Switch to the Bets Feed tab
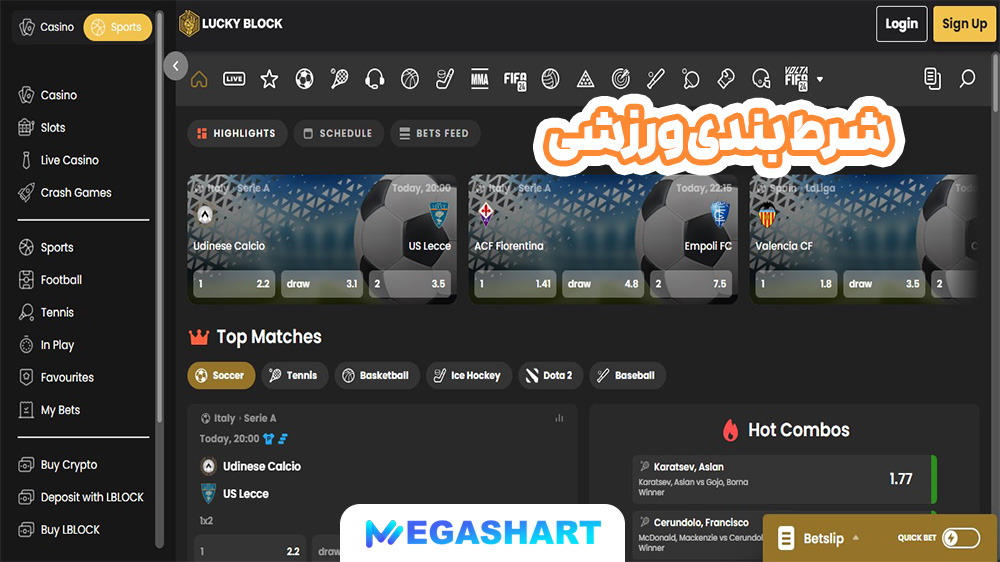This screenshot has width=1000, height=562. click(435, 133)
